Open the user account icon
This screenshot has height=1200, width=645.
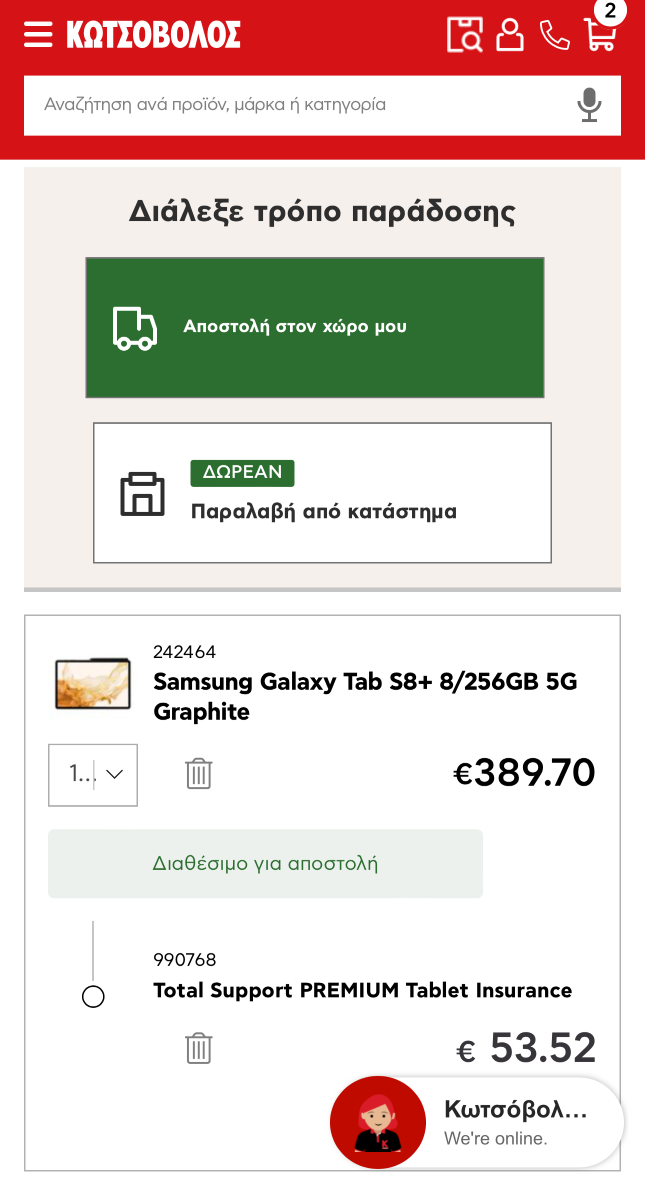pyautogui.click(x=510, y=35)
